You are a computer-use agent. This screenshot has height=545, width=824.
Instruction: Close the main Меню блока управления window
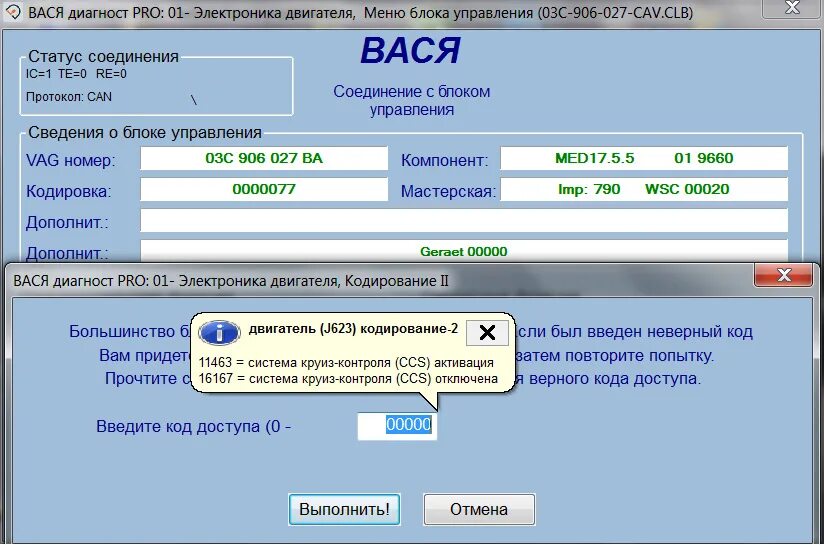coord(791,7)
